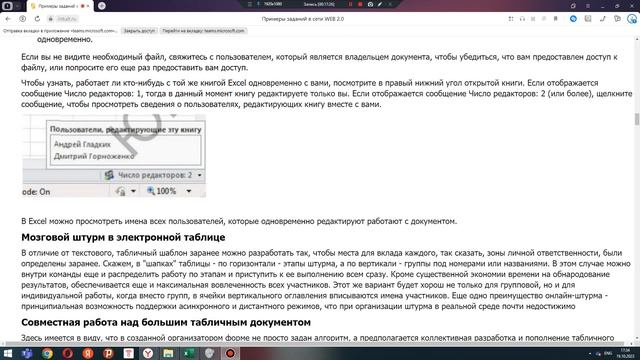Switch to Yandex Browser in taskbar
Image resolution: width=640 pixels, height=360 pixels.
[x=148, y=353]
